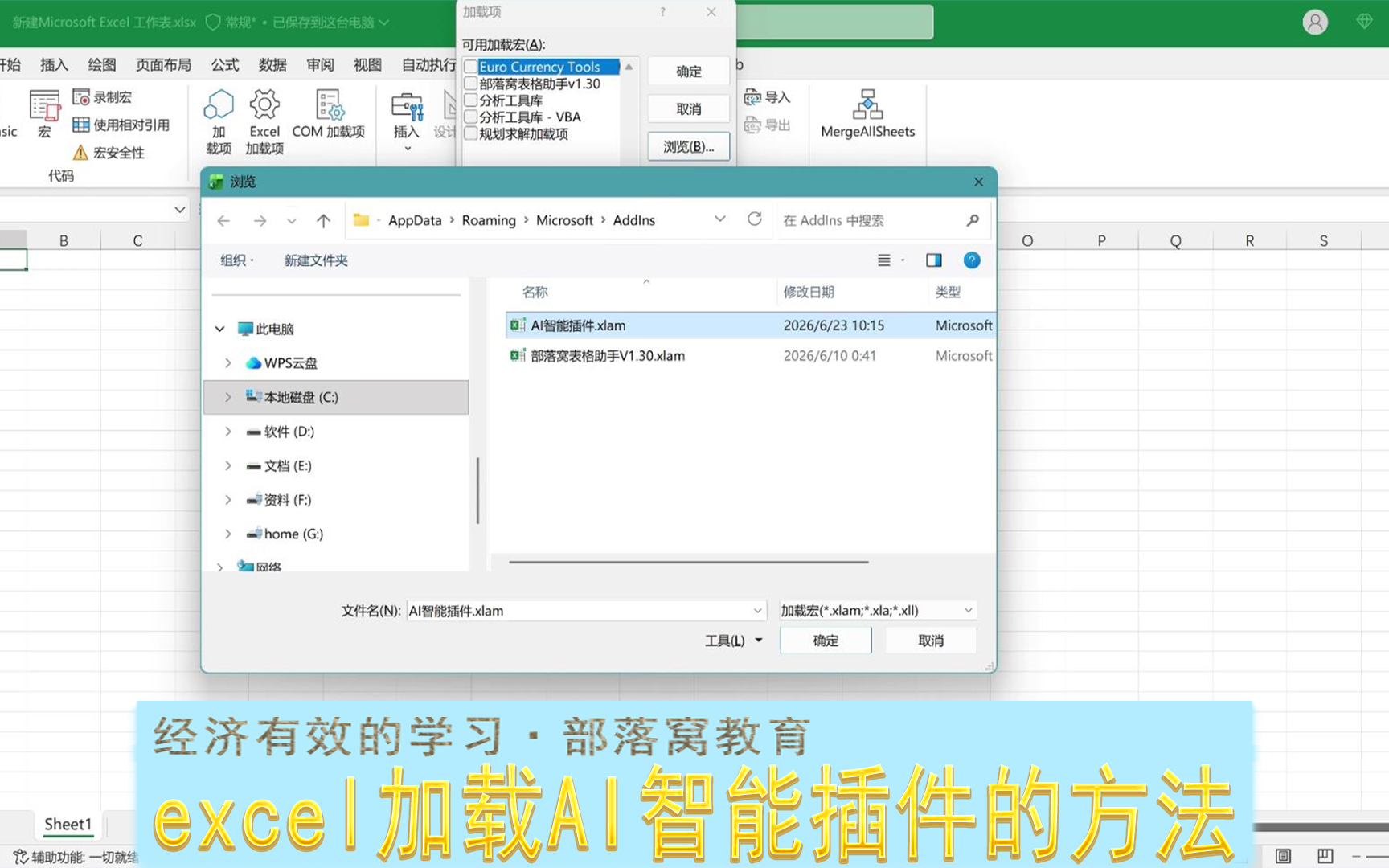This screenshot has width=1389, height=868.
Task: Open file type filter dropdown
Action: [x=968, y=611]
